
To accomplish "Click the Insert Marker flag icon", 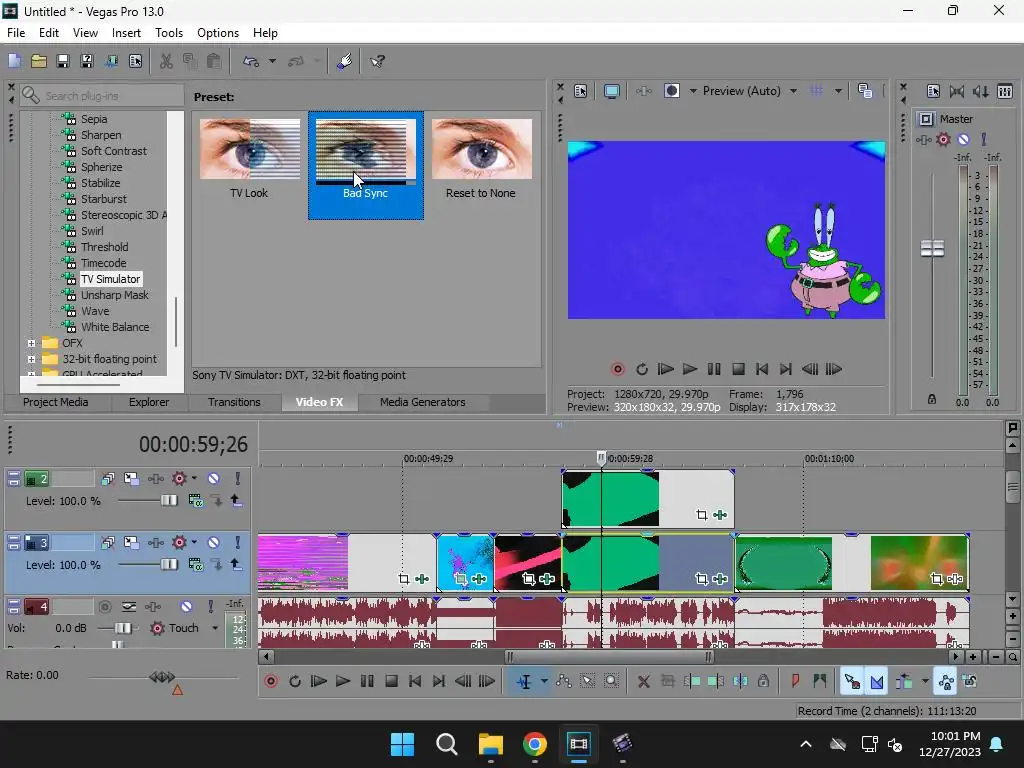I will point(795,682).
